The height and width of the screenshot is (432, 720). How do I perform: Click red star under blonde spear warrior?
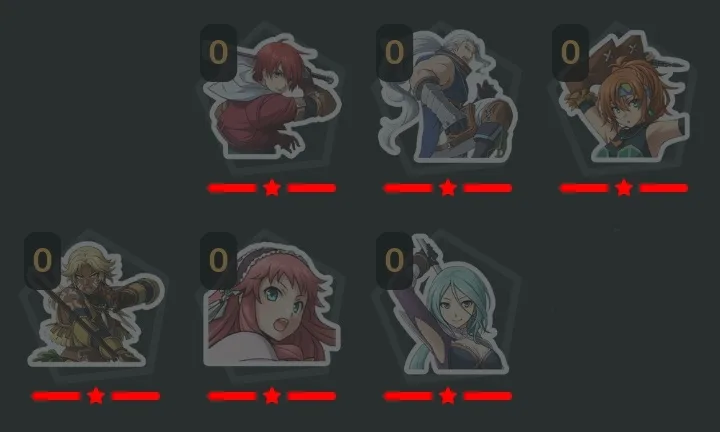coord(96,396)
